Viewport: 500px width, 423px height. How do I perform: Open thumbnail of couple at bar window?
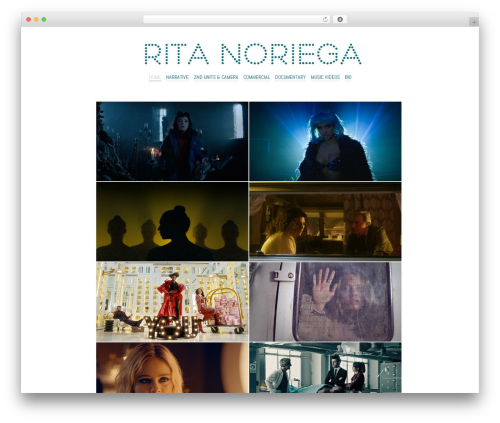coord(325,221)
